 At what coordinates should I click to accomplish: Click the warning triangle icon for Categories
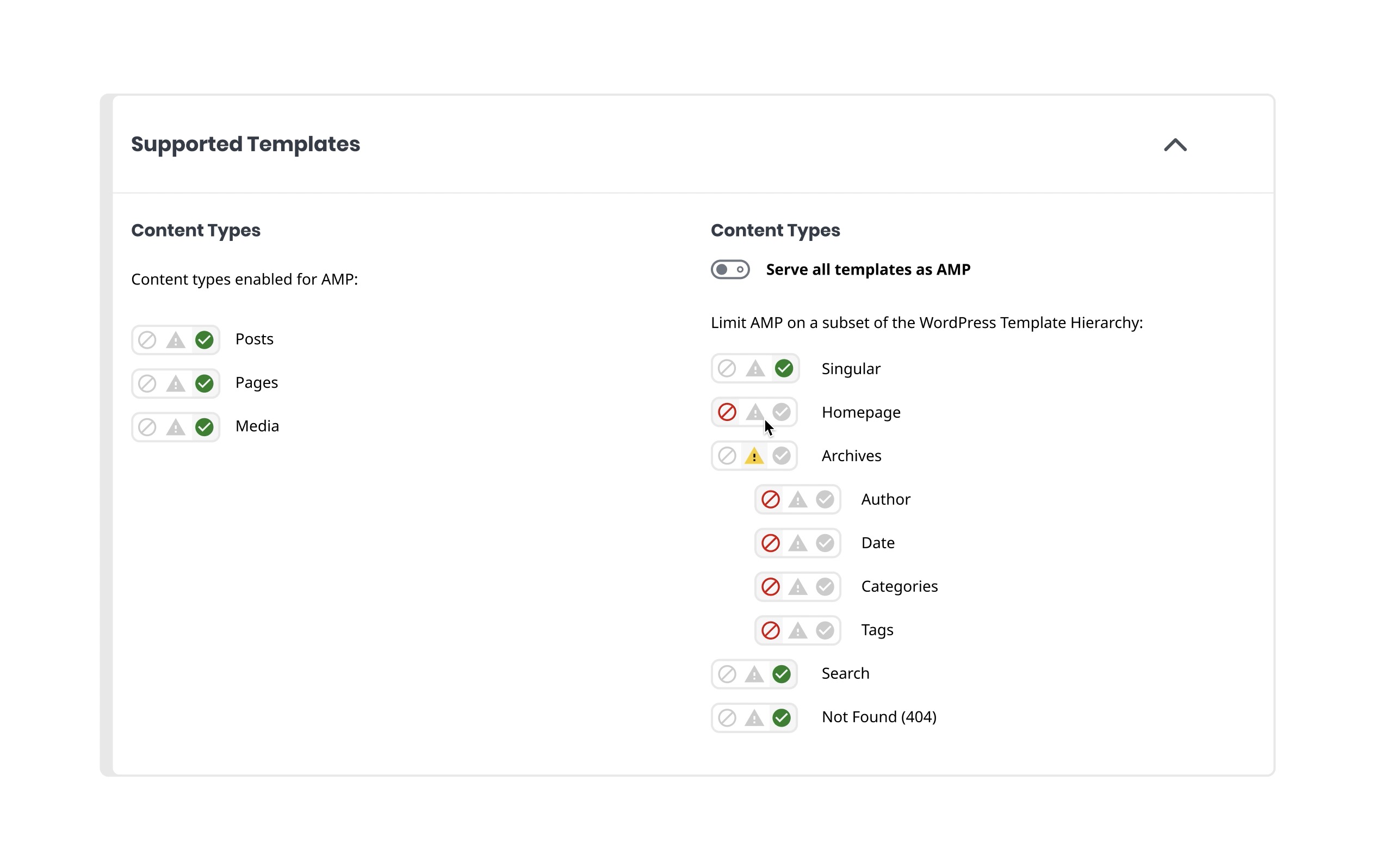797,586
